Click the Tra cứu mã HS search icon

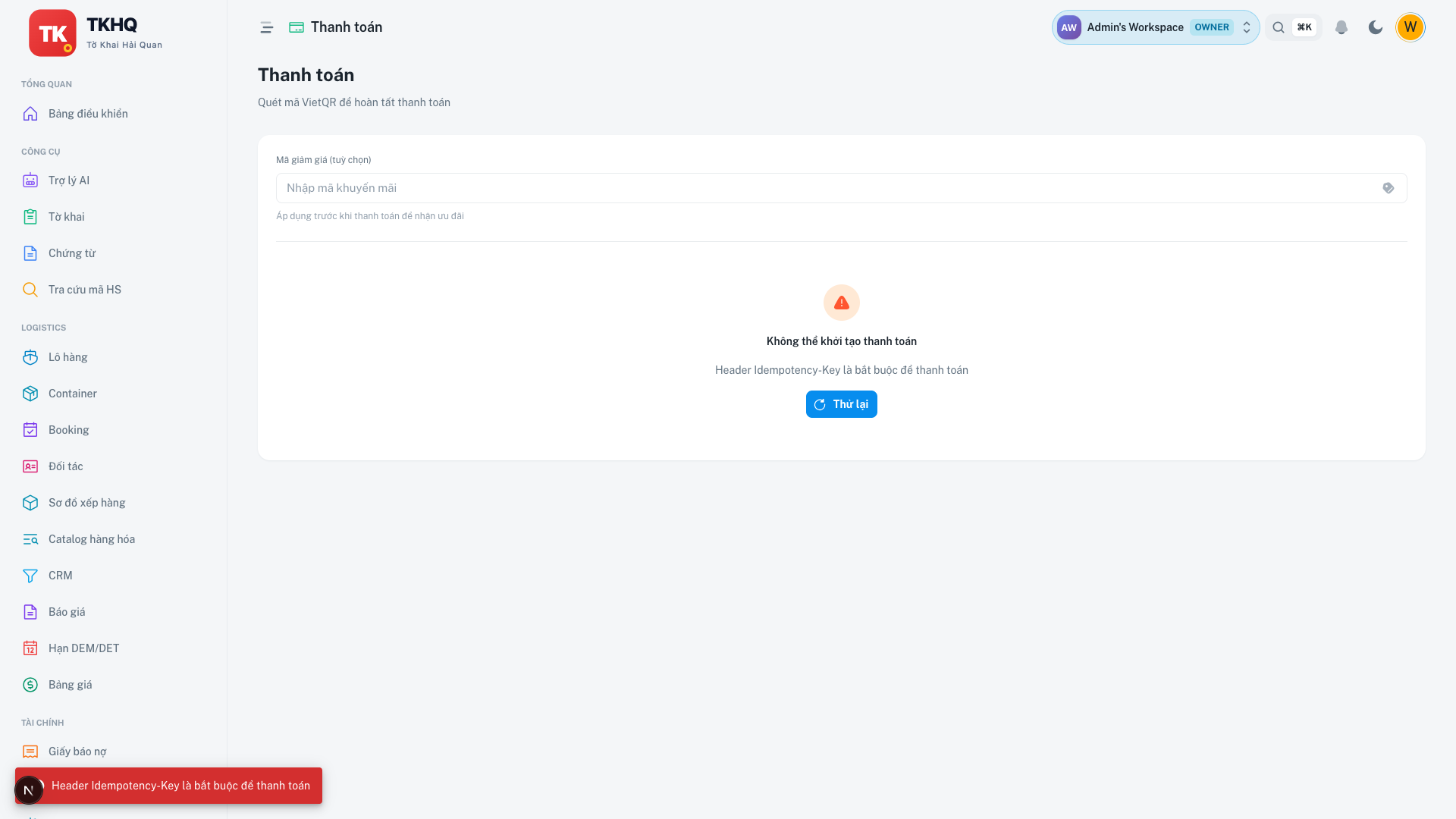point(30,290)
